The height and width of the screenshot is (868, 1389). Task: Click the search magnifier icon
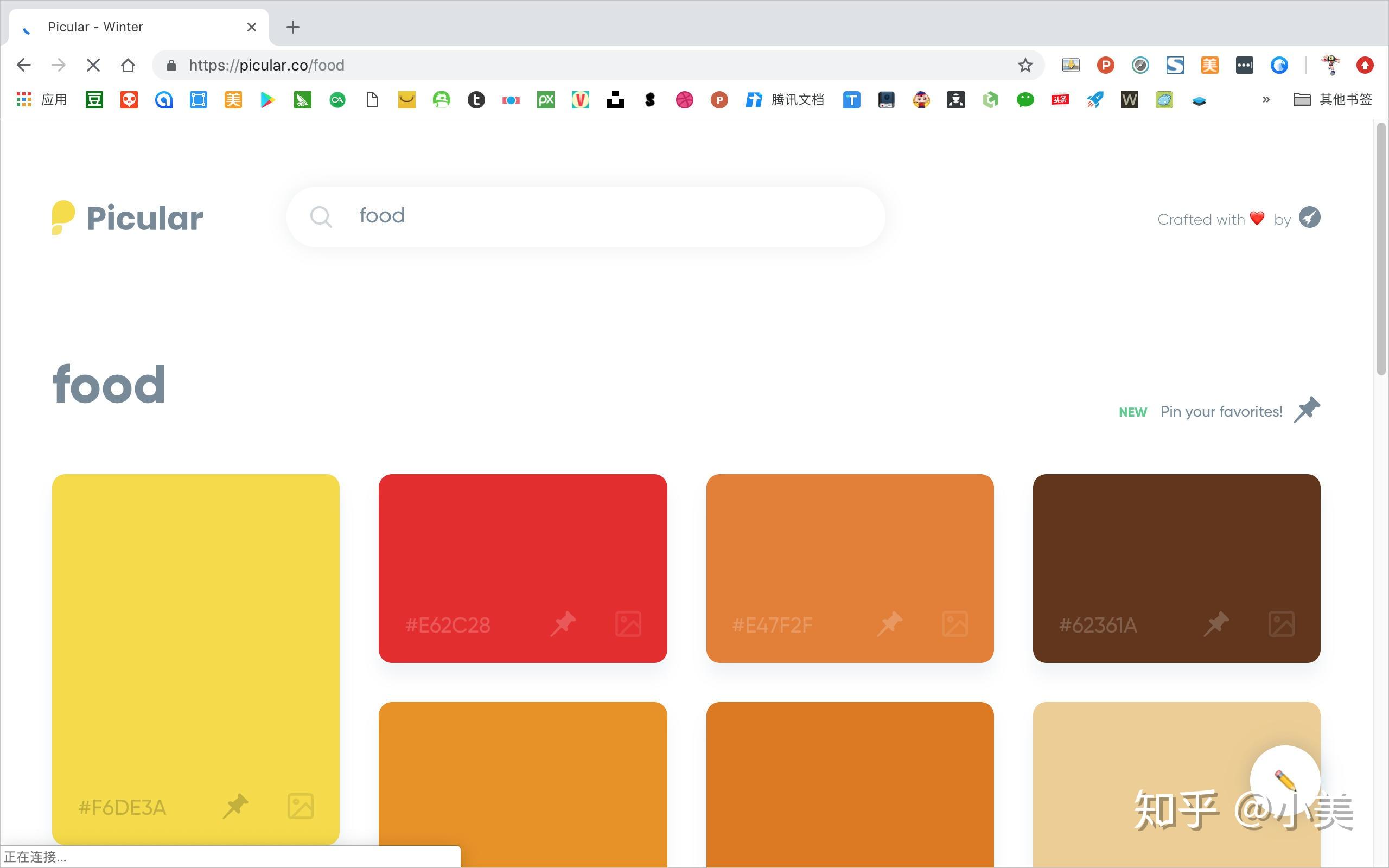click(x=321, y=217)
